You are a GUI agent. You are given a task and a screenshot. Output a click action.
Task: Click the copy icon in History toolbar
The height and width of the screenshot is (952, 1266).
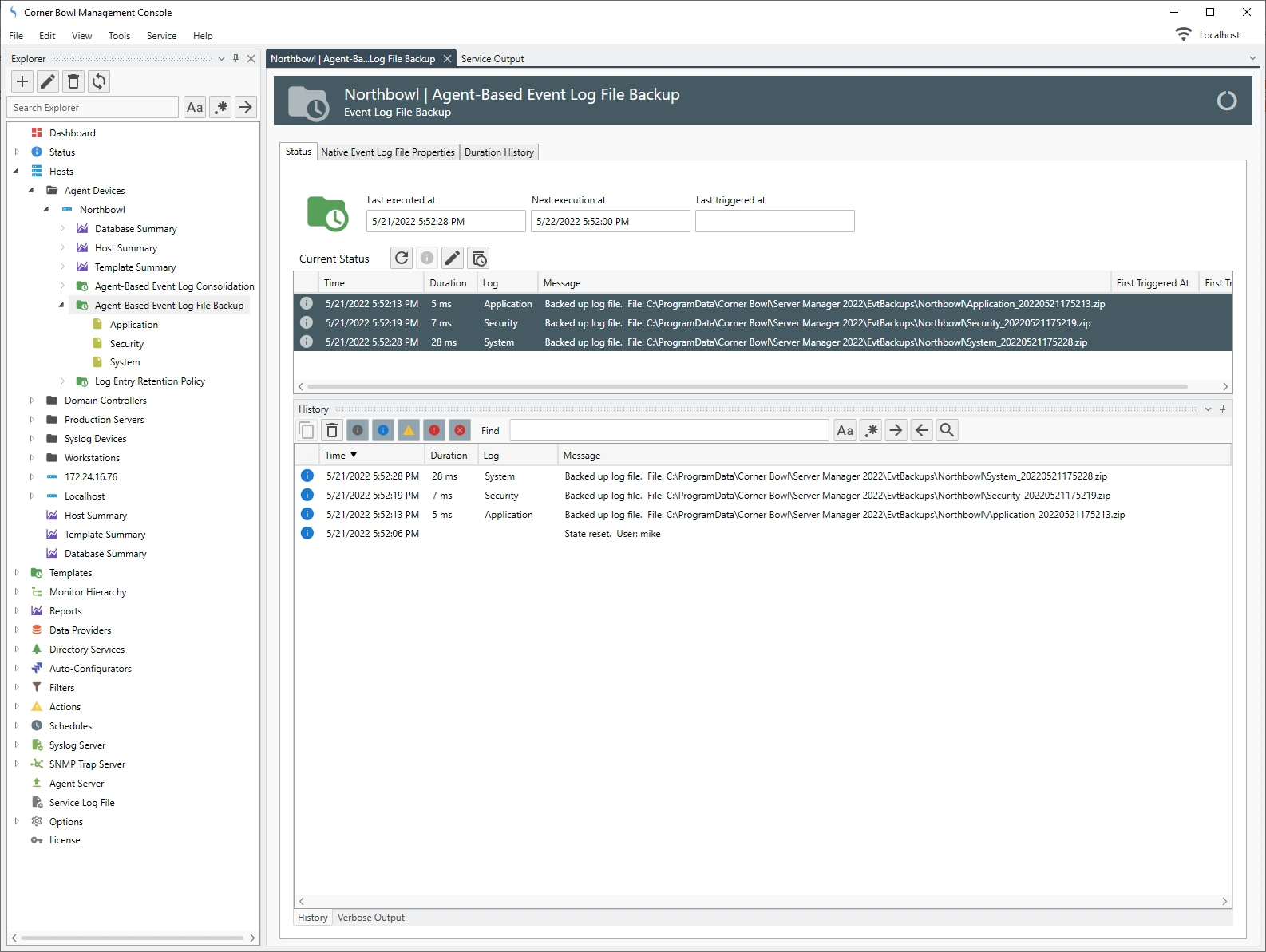pos(307,430)
